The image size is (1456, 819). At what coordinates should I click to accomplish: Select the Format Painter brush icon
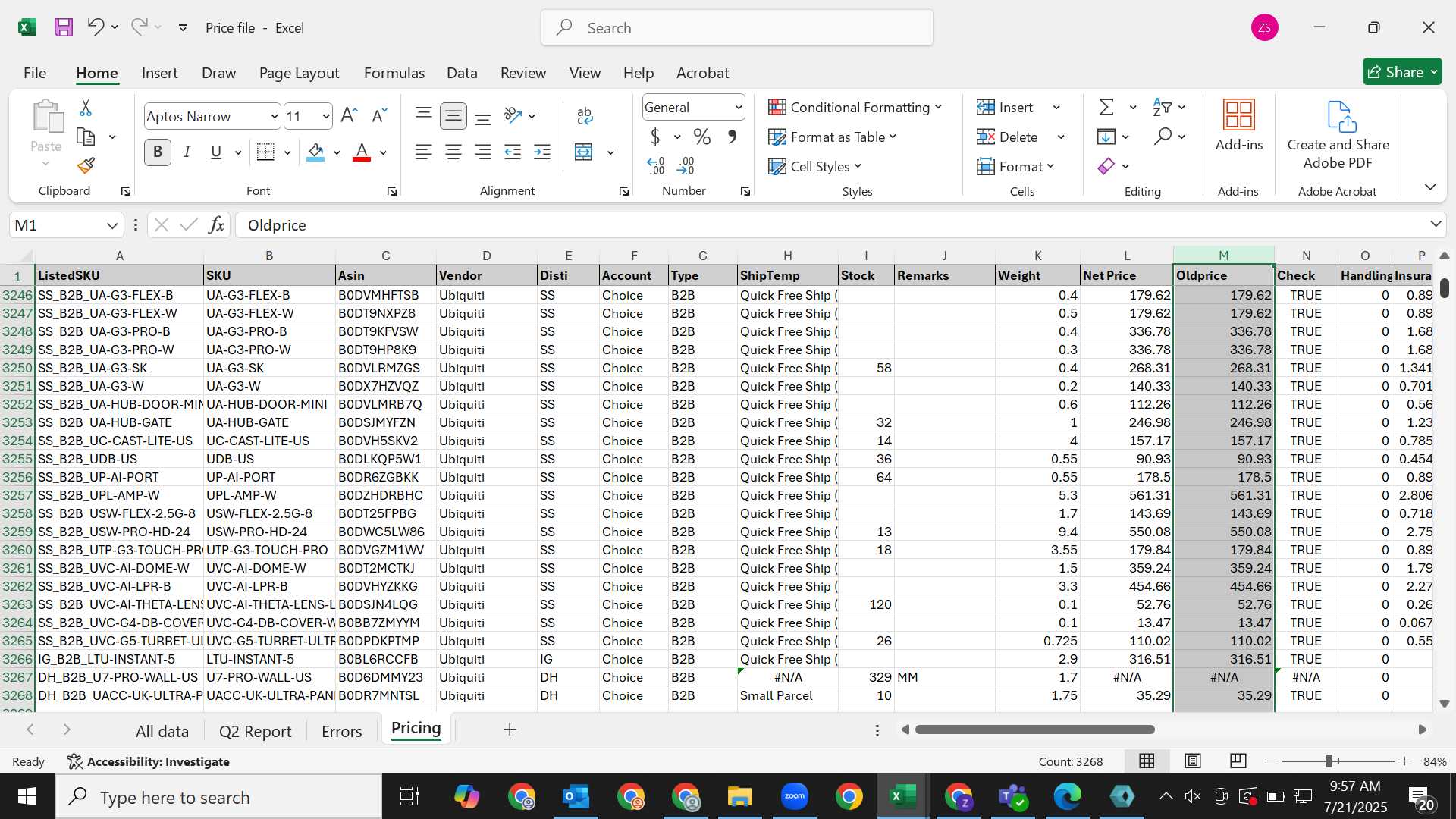(x=86, y=165)
